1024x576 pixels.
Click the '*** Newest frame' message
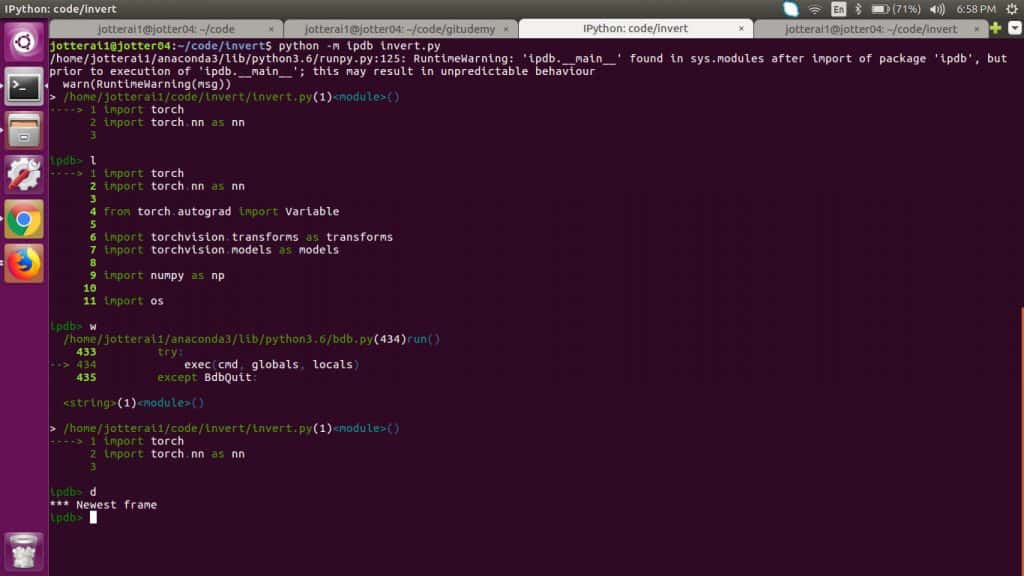103,505
